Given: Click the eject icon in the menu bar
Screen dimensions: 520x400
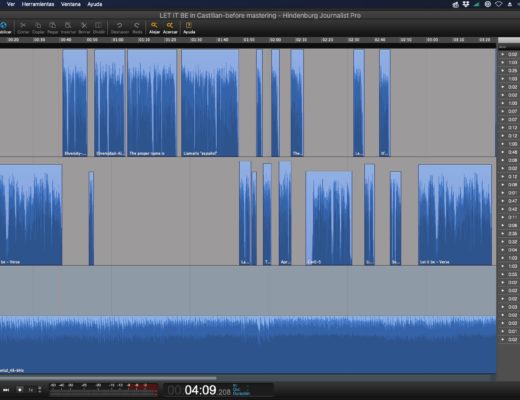Looking at the screenshot, I should pos(510,4).
